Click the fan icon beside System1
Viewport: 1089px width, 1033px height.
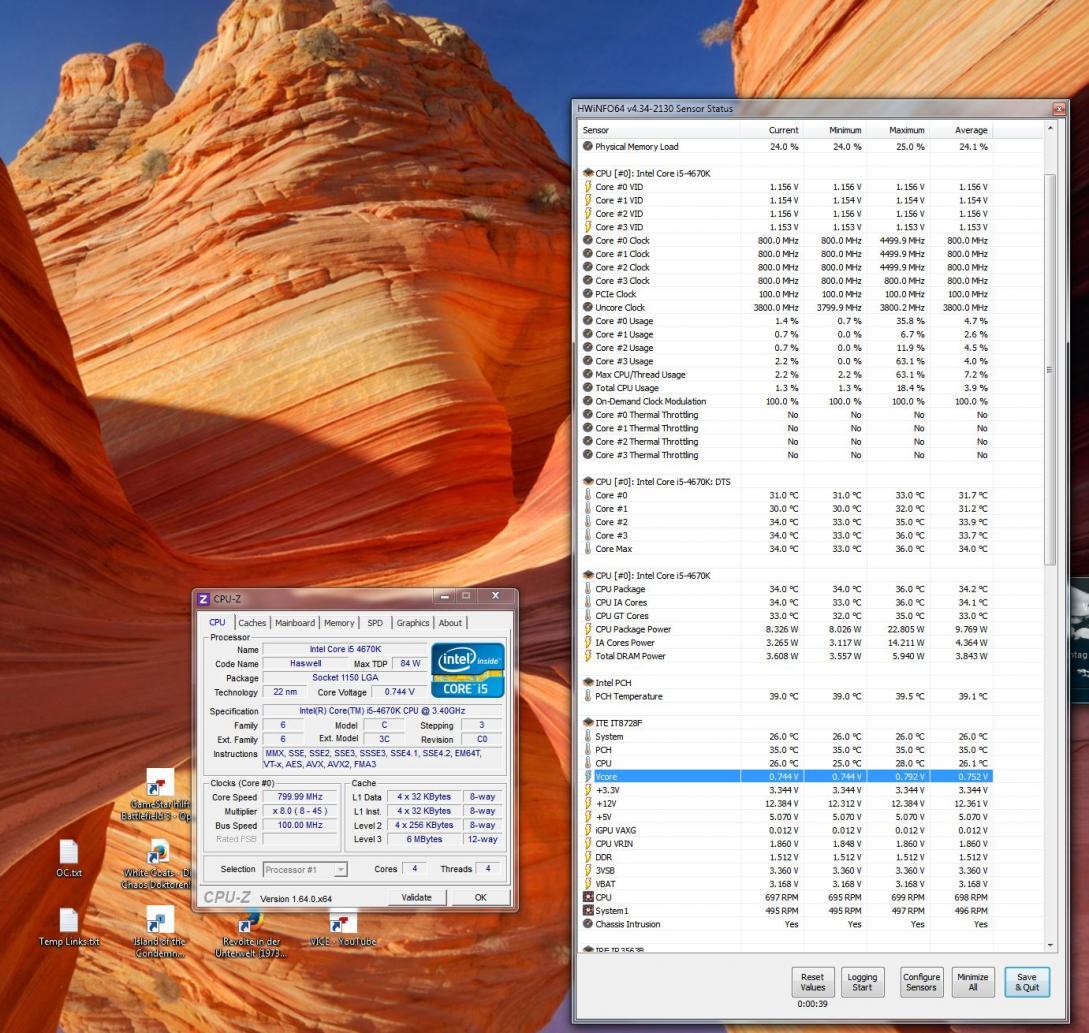click(x=588, y=911)
